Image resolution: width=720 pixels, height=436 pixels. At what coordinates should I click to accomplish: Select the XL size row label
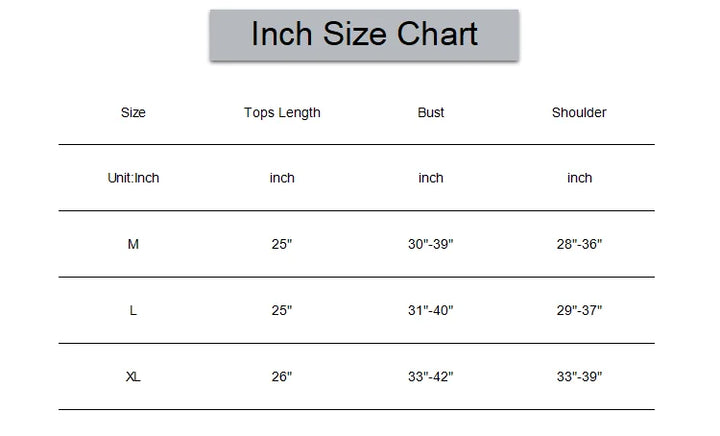click(x=133, y=377)
